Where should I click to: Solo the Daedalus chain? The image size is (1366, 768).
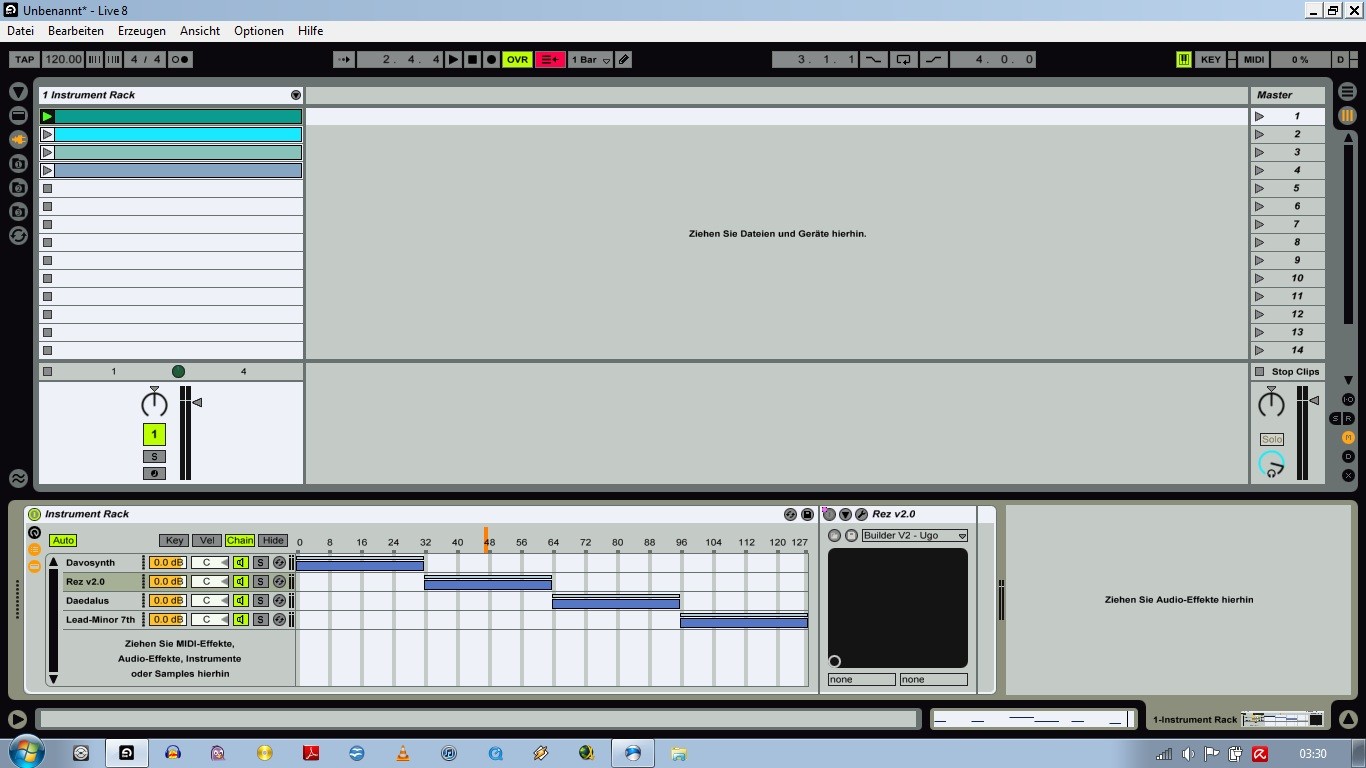260,601
